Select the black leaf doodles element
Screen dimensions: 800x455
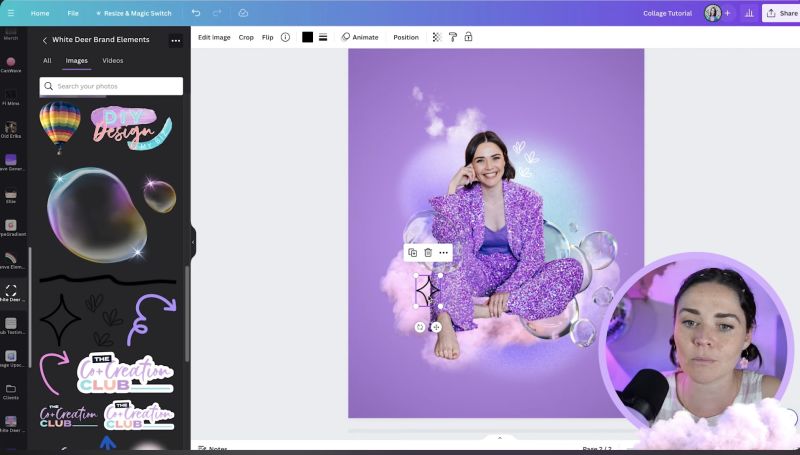click(104, 319)
